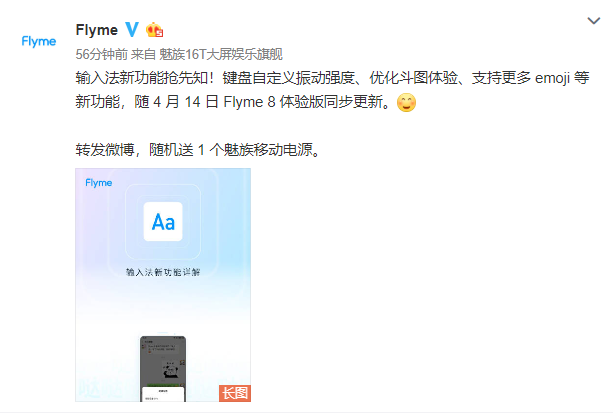
Task: Open the Flyme username link
Action: click(x=97, y=30)
